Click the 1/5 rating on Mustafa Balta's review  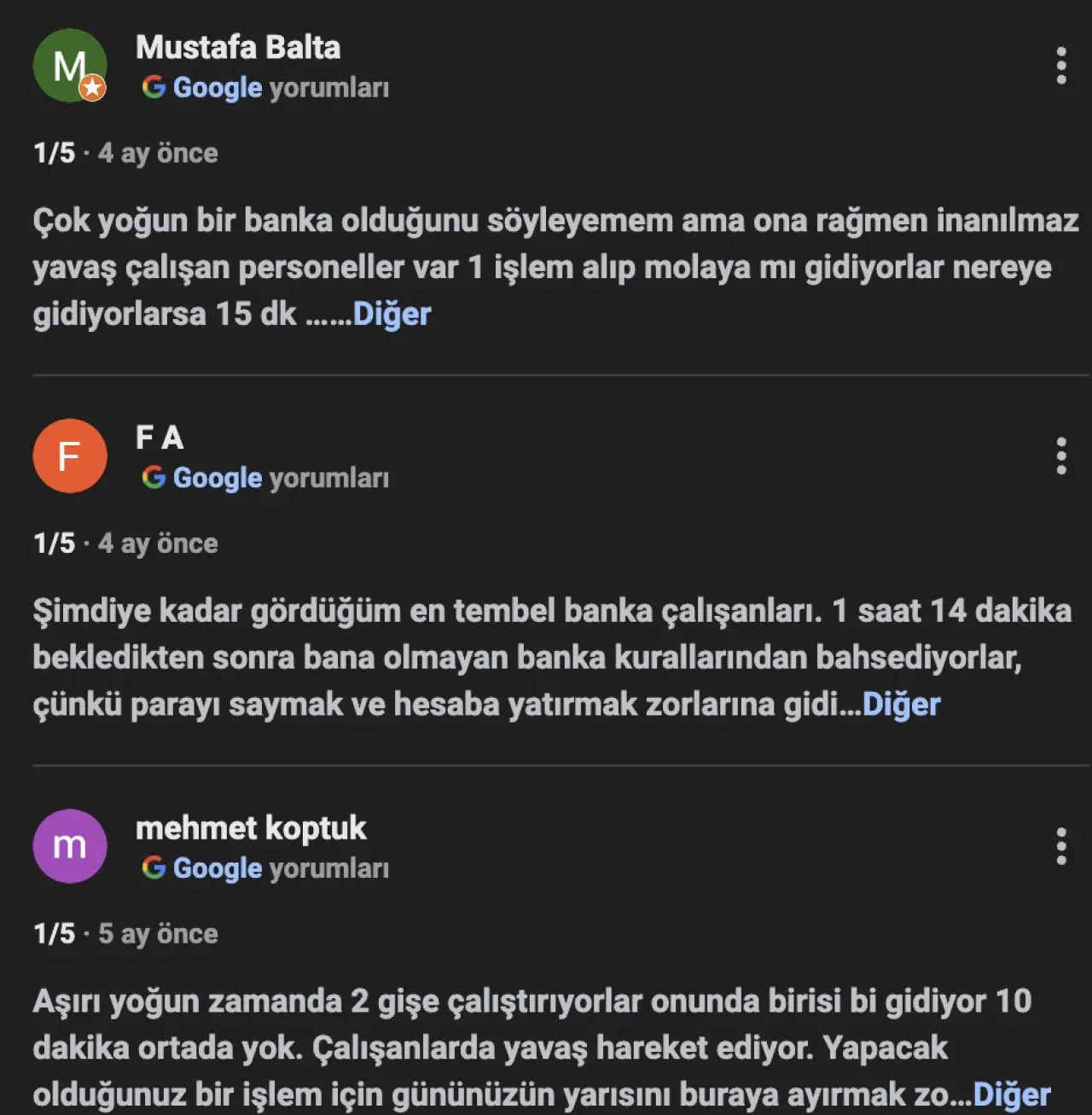(x=54, y=154)
